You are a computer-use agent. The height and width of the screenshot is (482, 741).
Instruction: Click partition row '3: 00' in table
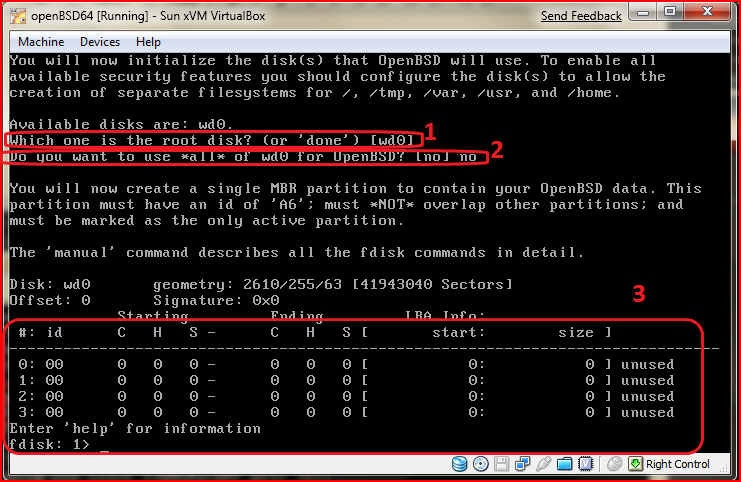pyautogui.click(x=346, y=413)
